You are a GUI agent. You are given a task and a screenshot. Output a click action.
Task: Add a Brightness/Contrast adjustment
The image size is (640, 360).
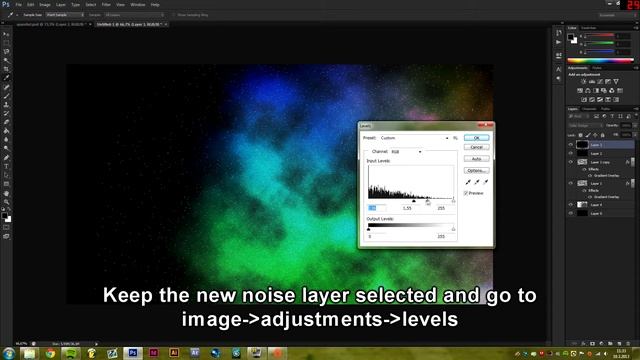tap(584, 82)
